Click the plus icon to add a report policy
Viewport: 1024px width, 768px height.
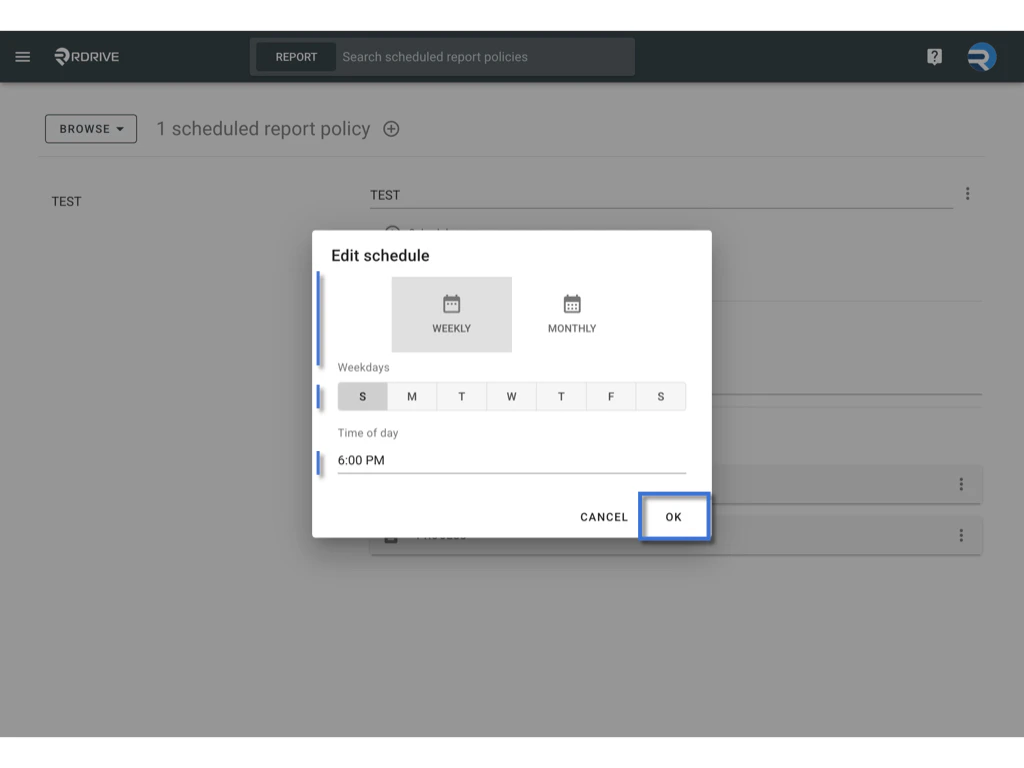tap(391, 129)
